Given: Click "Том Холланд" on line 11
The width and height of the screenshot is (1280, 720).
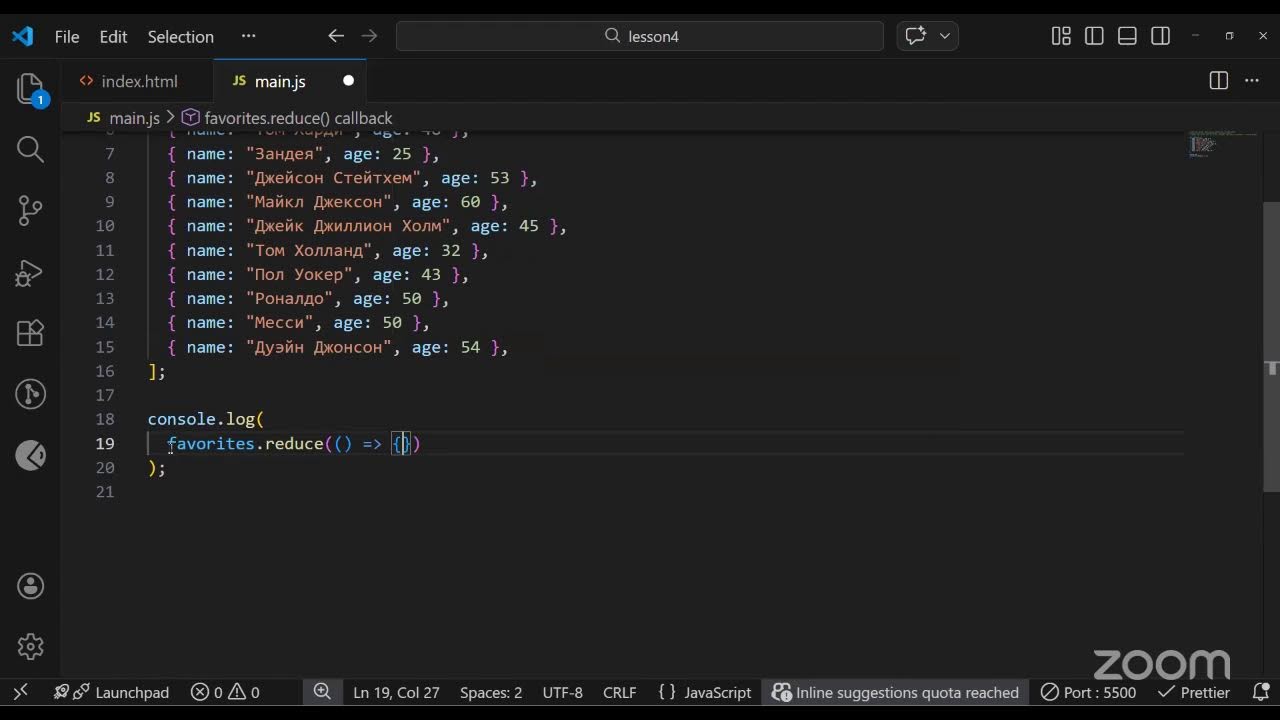Looking at the screenshot, I should [310, 251].
